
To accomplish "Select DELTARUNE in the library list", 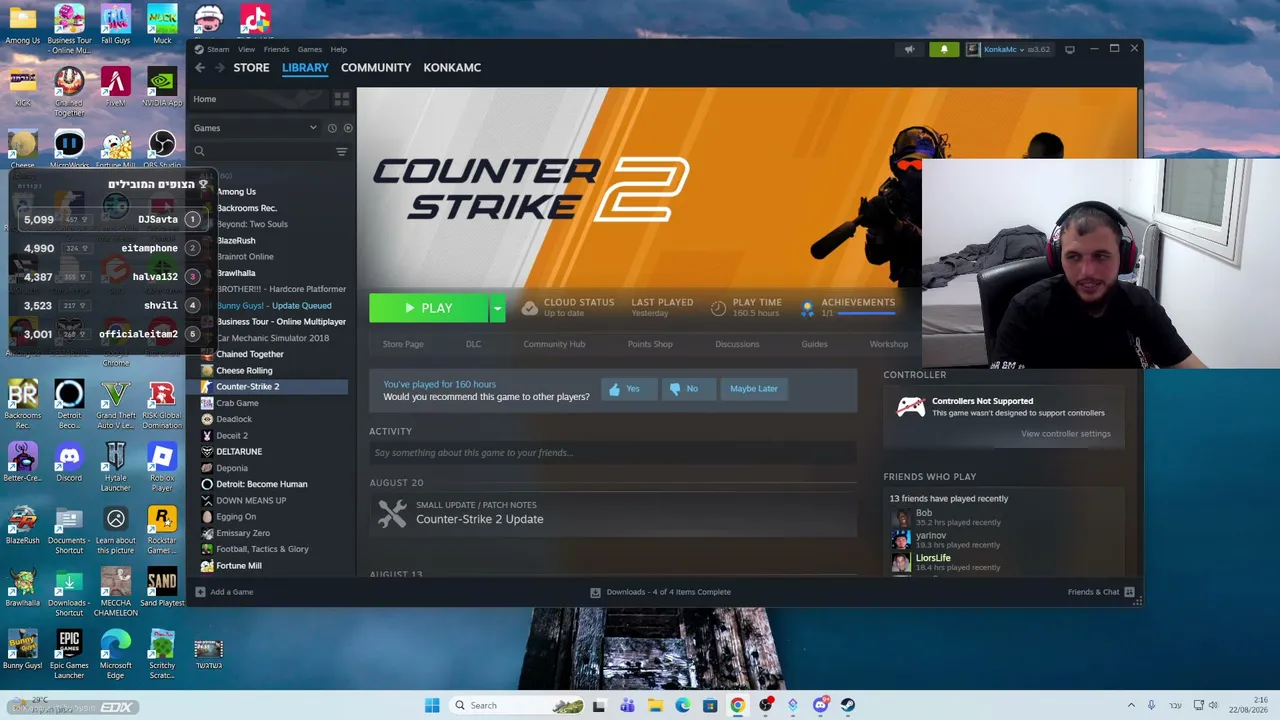I will coord(239,452).
